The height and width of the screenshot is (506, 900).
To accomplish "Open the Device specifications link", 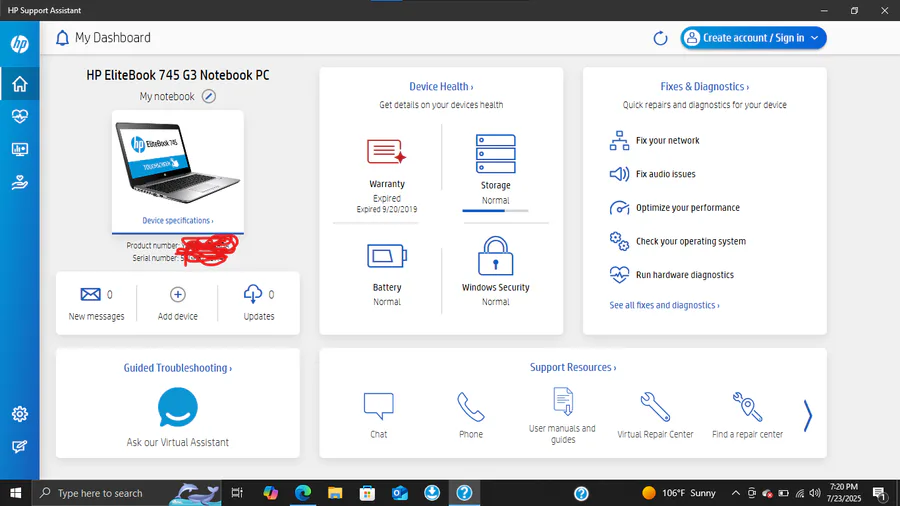I will point(178,220).
